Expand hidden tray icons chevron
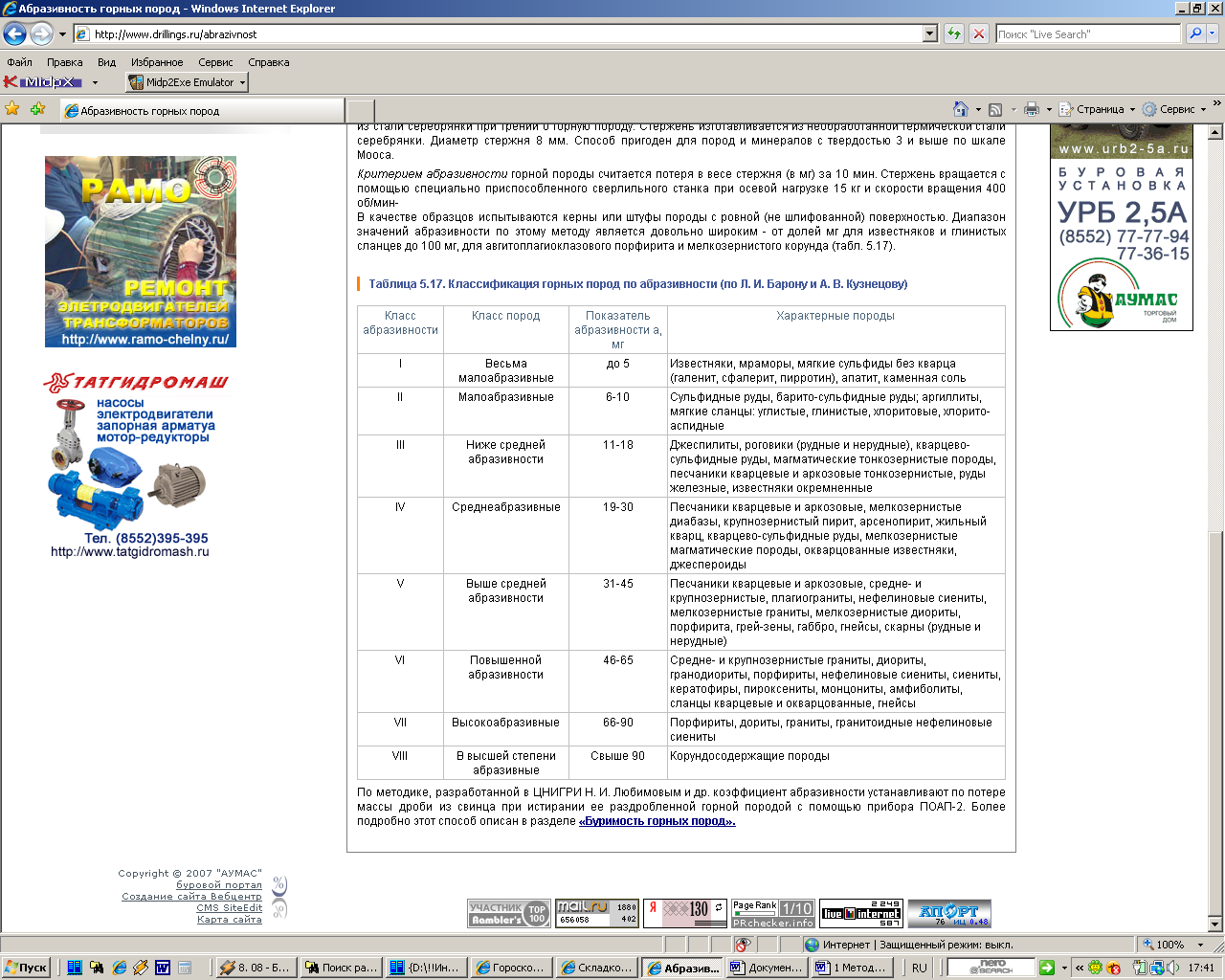Screen dimensions: 1225x980 pyautogui.click(x=1080, y=968)
